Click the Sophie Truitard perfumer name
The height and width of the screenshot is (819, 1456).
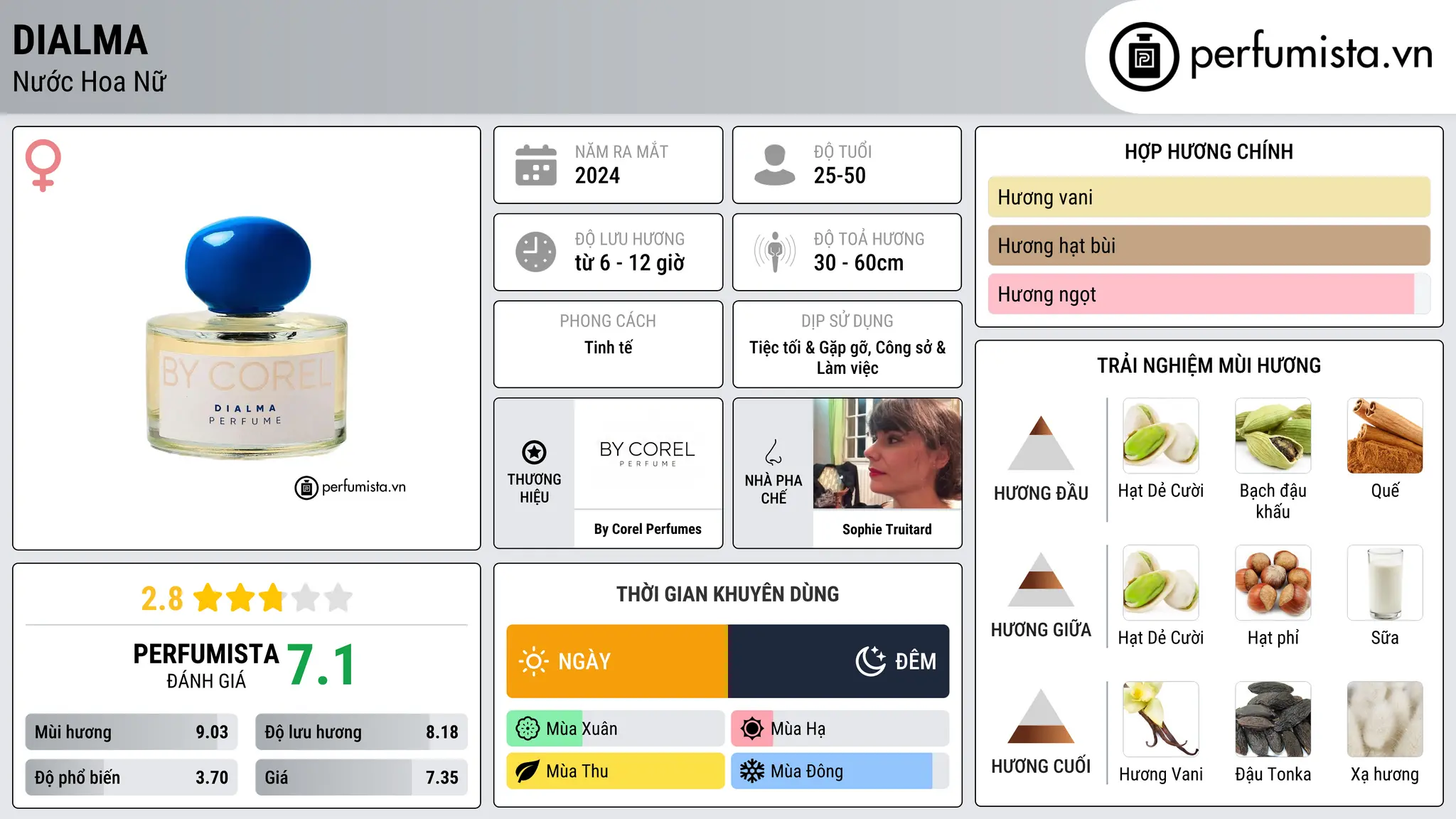click(887, 529)
